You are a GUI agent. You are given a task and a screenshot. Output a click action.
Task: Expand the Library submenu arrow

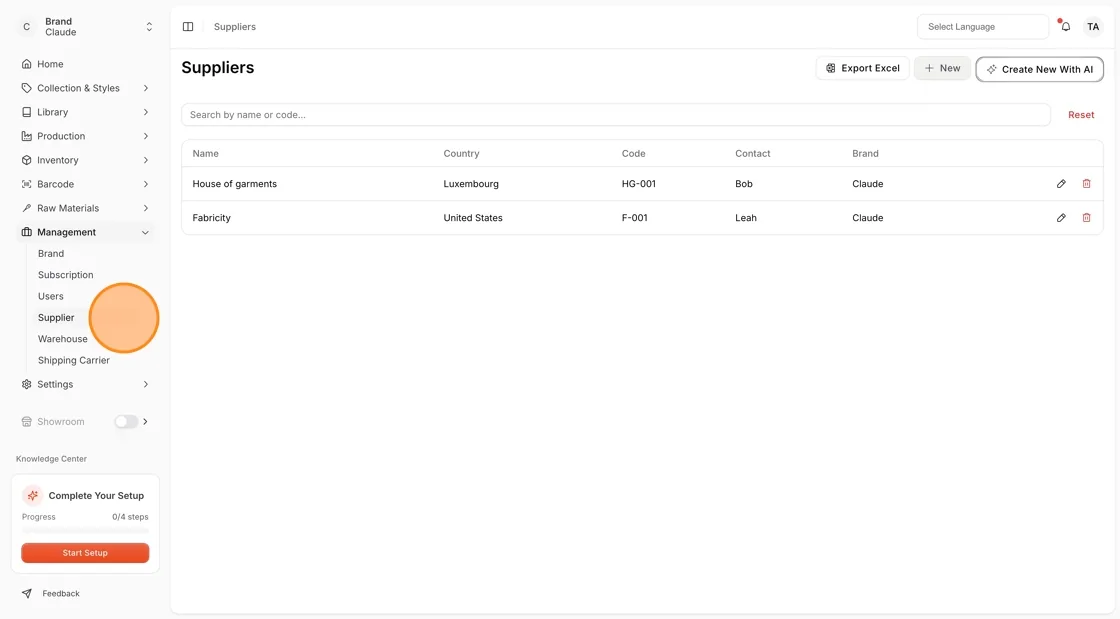pyautogui.click(x=146, y=112)
